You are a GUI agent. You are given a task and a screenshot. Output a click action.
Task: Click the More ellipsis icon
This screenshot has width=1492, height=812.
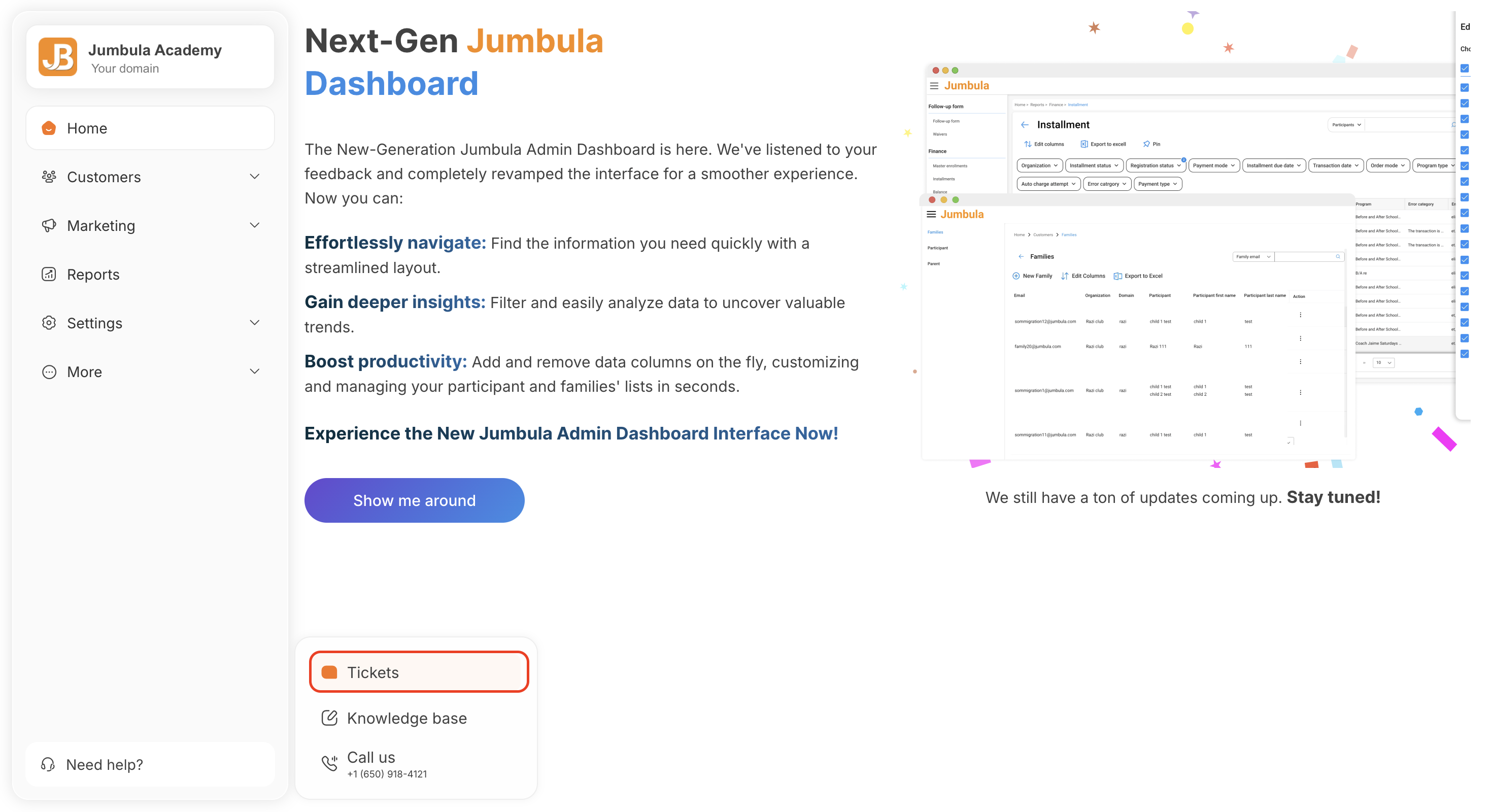pyautogui.click(x=49, y=371)
